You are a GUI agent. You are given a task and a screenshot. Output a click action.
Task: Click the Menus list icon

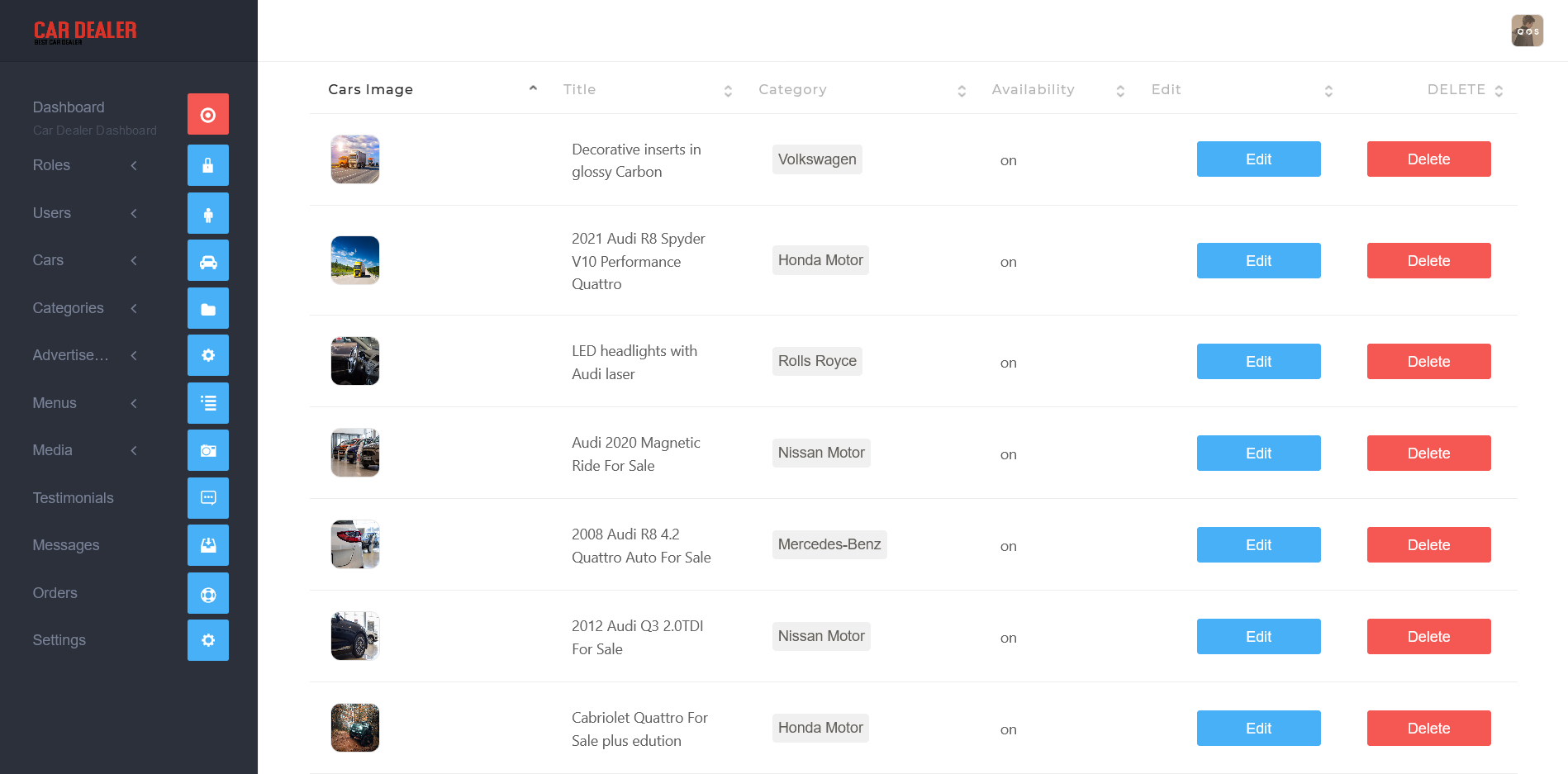(x=208, y=403)
